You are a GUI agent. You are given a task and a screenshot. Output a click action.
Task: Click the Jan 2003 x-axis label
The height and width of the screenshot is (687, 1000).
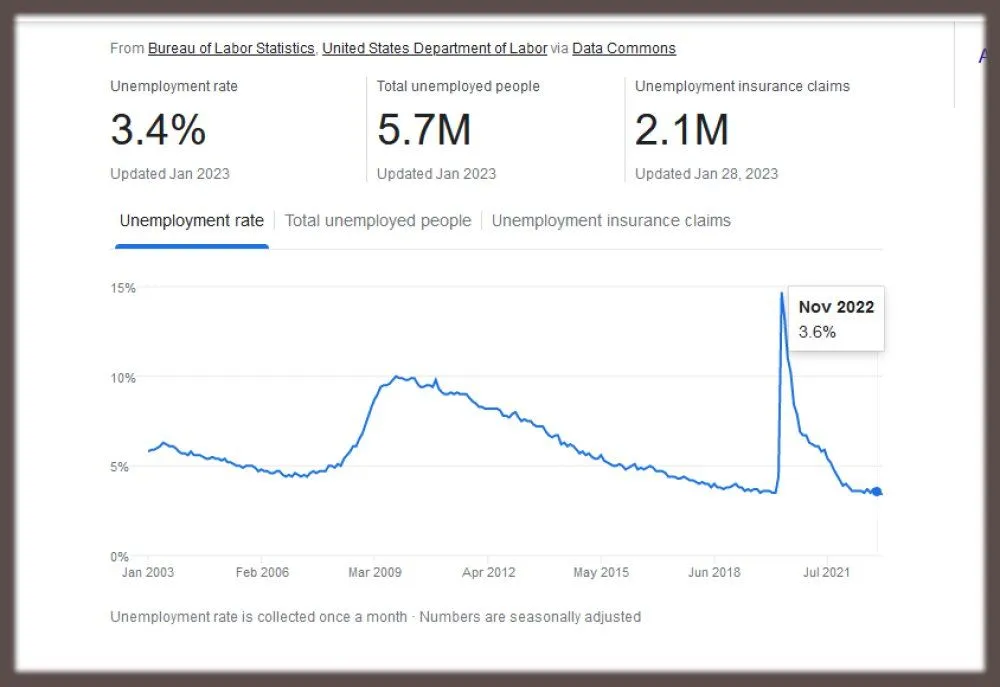(x=148, y=573)
